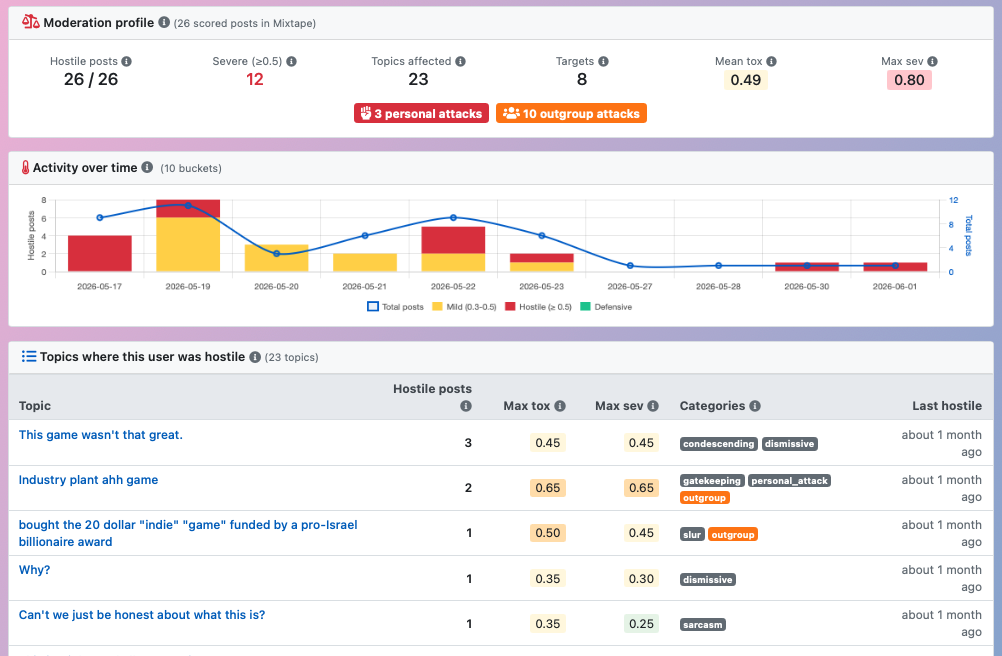Image resolution: width=1002 pixels, height=656 pixels.
Task: Click outgroup tag in Industry plant row
Action: (704, 498)
